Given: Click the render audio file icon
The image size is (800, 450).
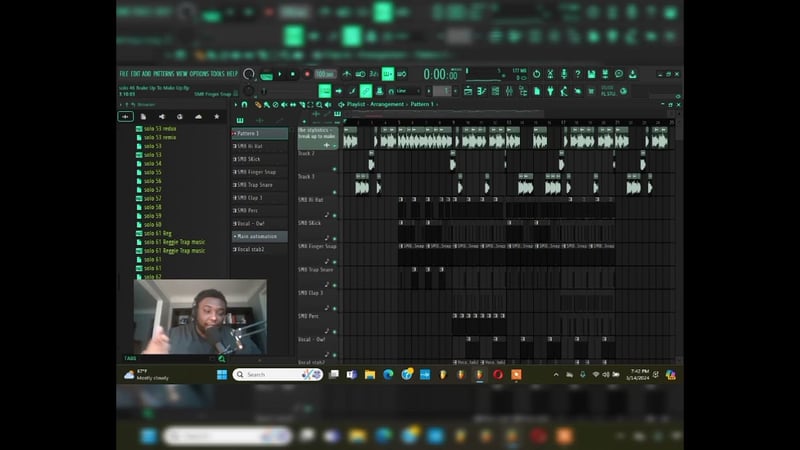Looking at the screenshot, I should coord(605,74).
